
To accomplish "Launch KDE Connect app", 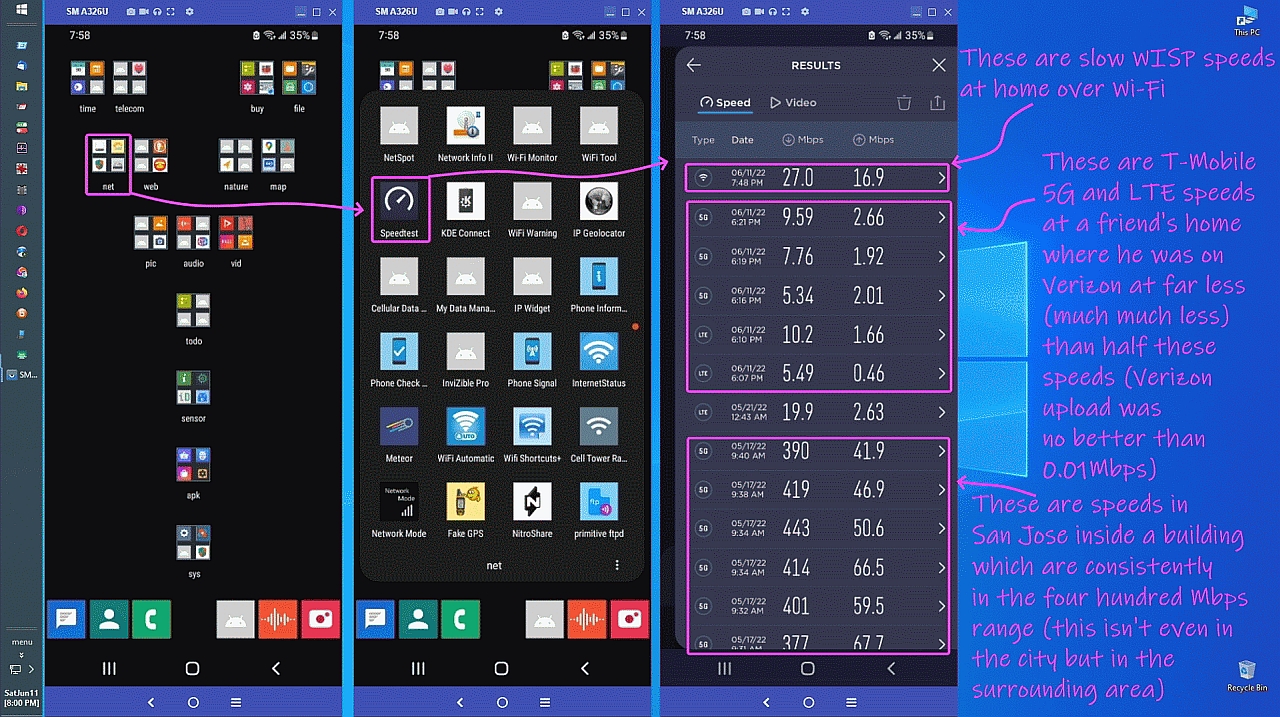I will click(x=466, y=209).
